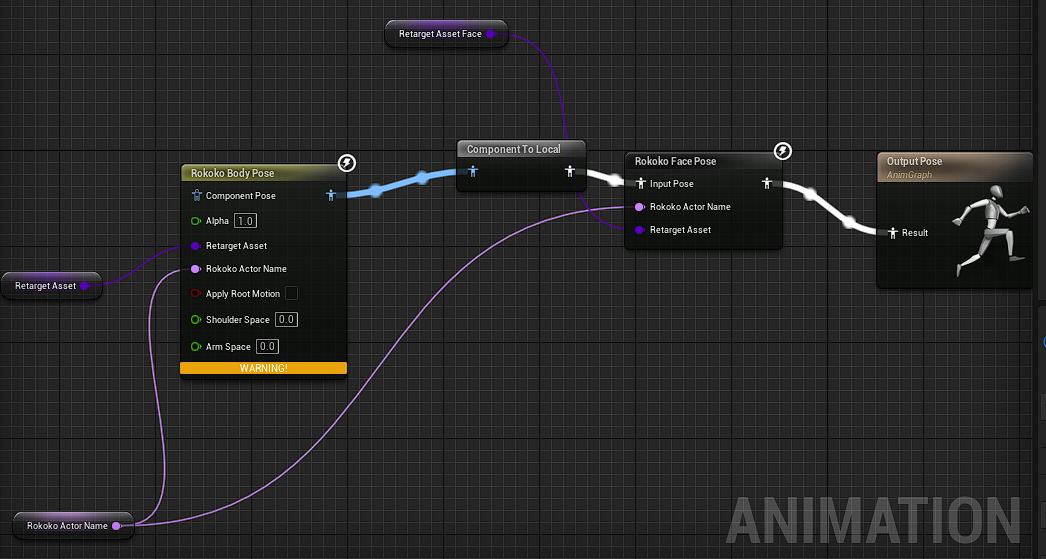Image resolution: width=1046 pixels, height=559 pixels.
Task: Click the Retarget Asset pin on Rokoko Body Pose
Action: click(195, 246)
